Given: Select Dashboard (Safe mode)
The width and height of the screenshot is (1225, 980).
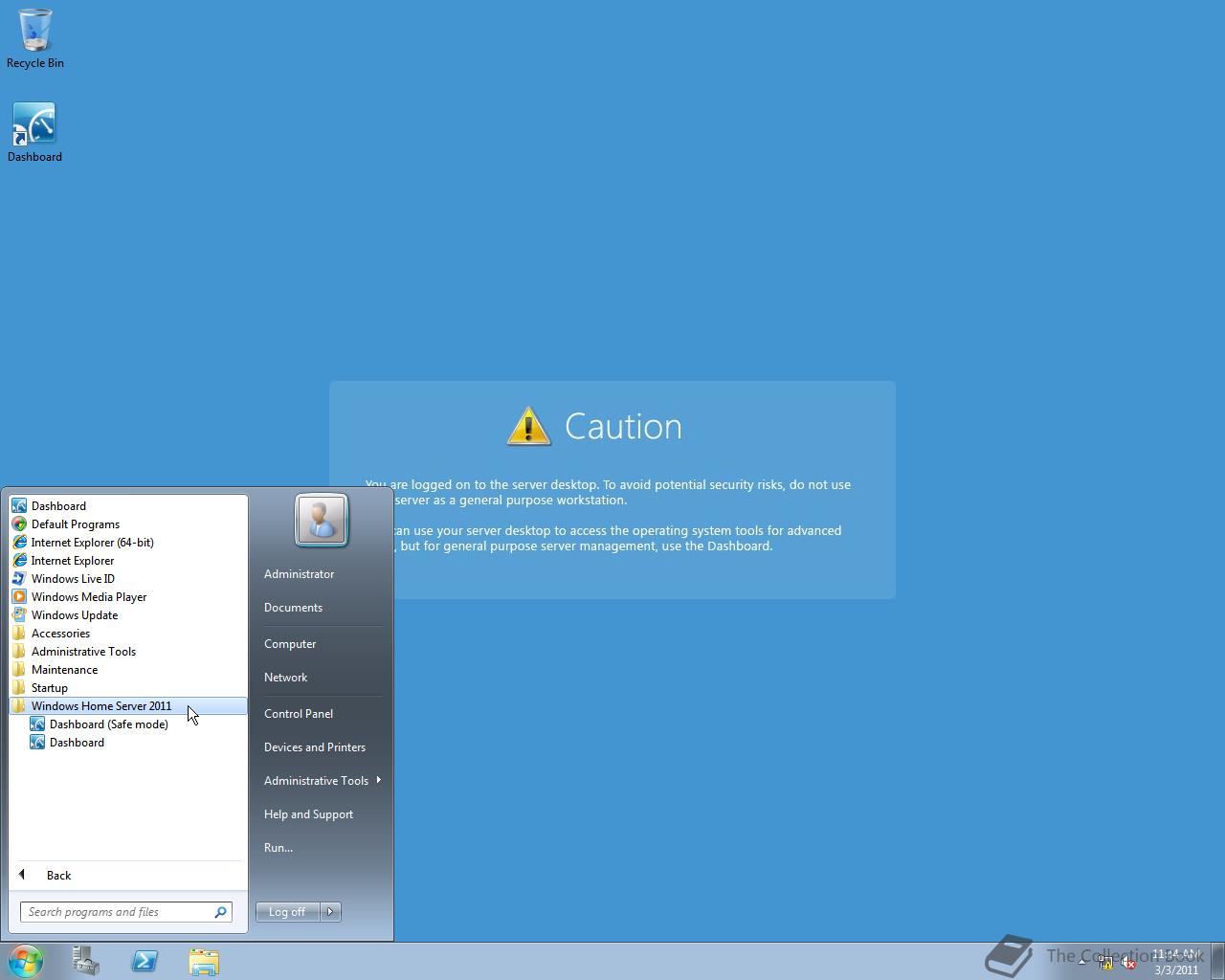Looking at the screenshot, I should pos(109,724).
